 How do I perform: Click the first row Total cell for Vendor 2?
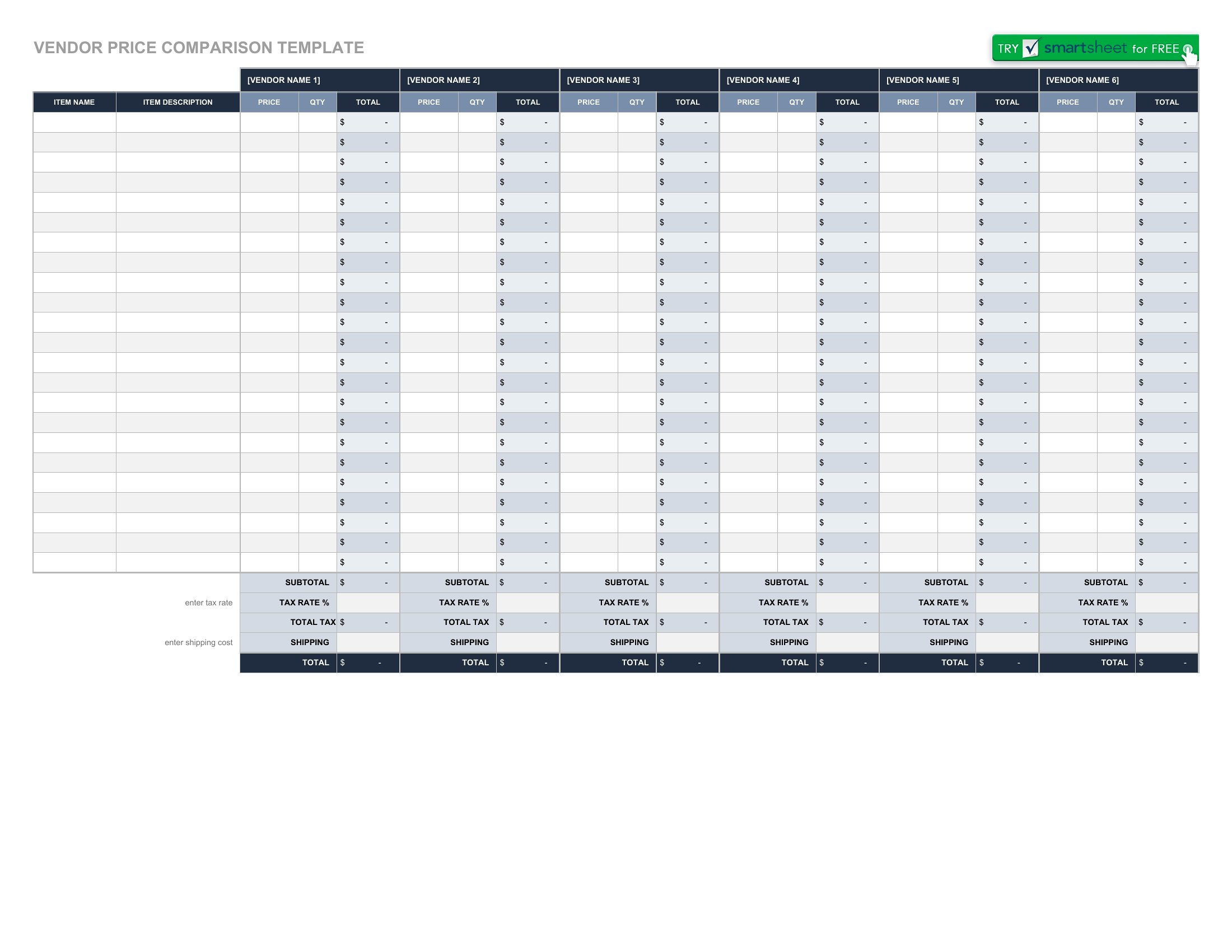point(528,123)
